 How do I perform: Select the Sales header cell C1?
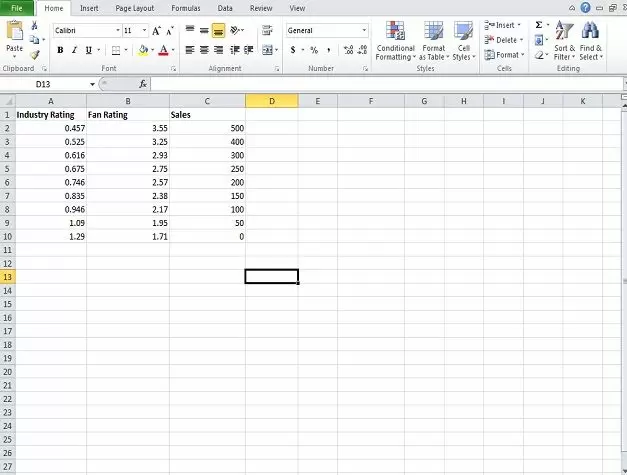pos(207,114)
